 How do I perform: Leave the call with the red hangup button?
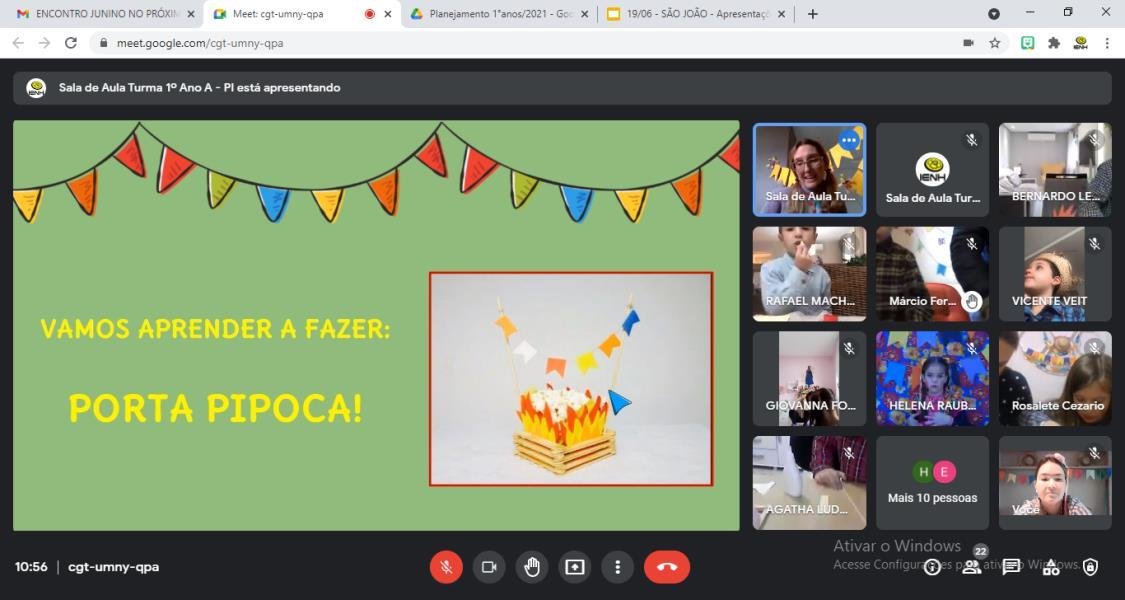[x=667, y=567]
